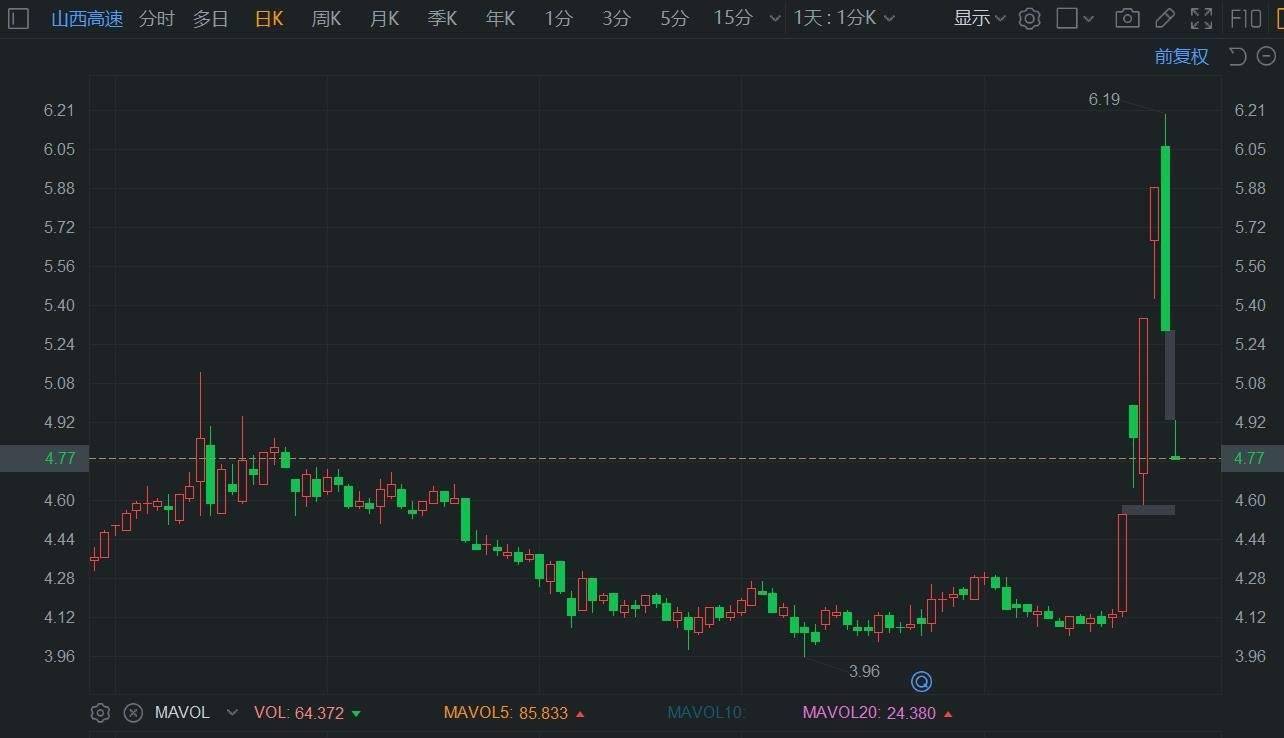Take a chart screenshot with camera icon
Screen dimensions: 1284x738
pyautogui.click(x=1127, y=18)
